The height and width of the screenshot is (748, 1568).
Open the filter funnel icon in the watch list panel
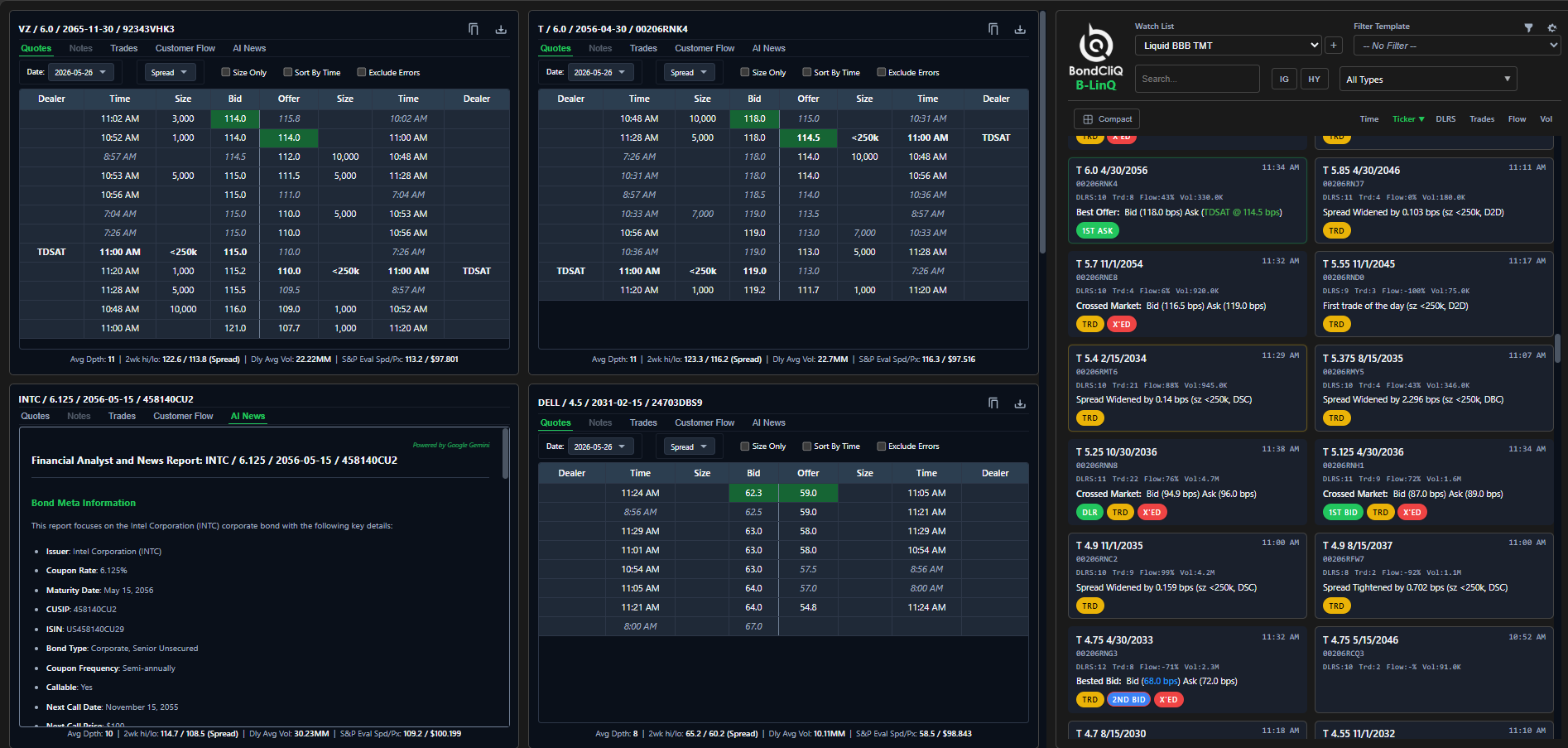tap(1528, 27)
